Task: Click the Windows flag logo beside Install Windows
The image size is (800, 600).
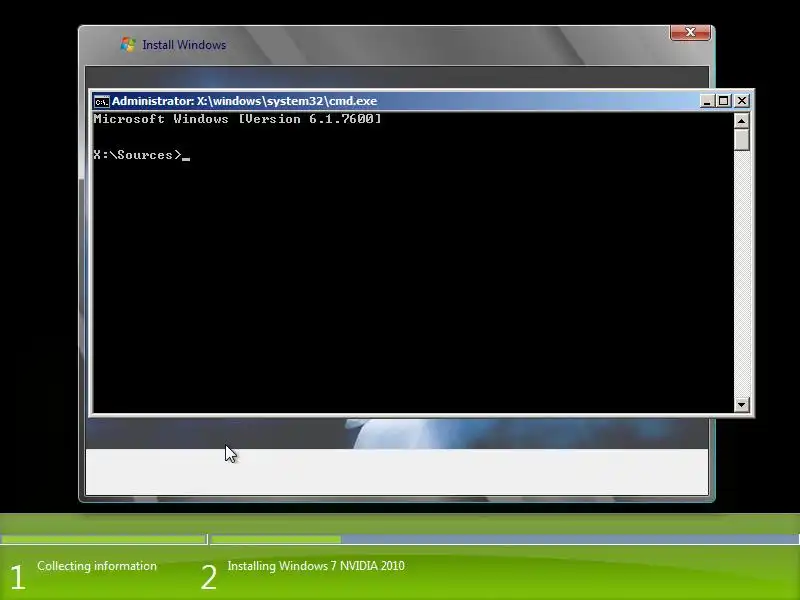Action: tap(128, 44)
